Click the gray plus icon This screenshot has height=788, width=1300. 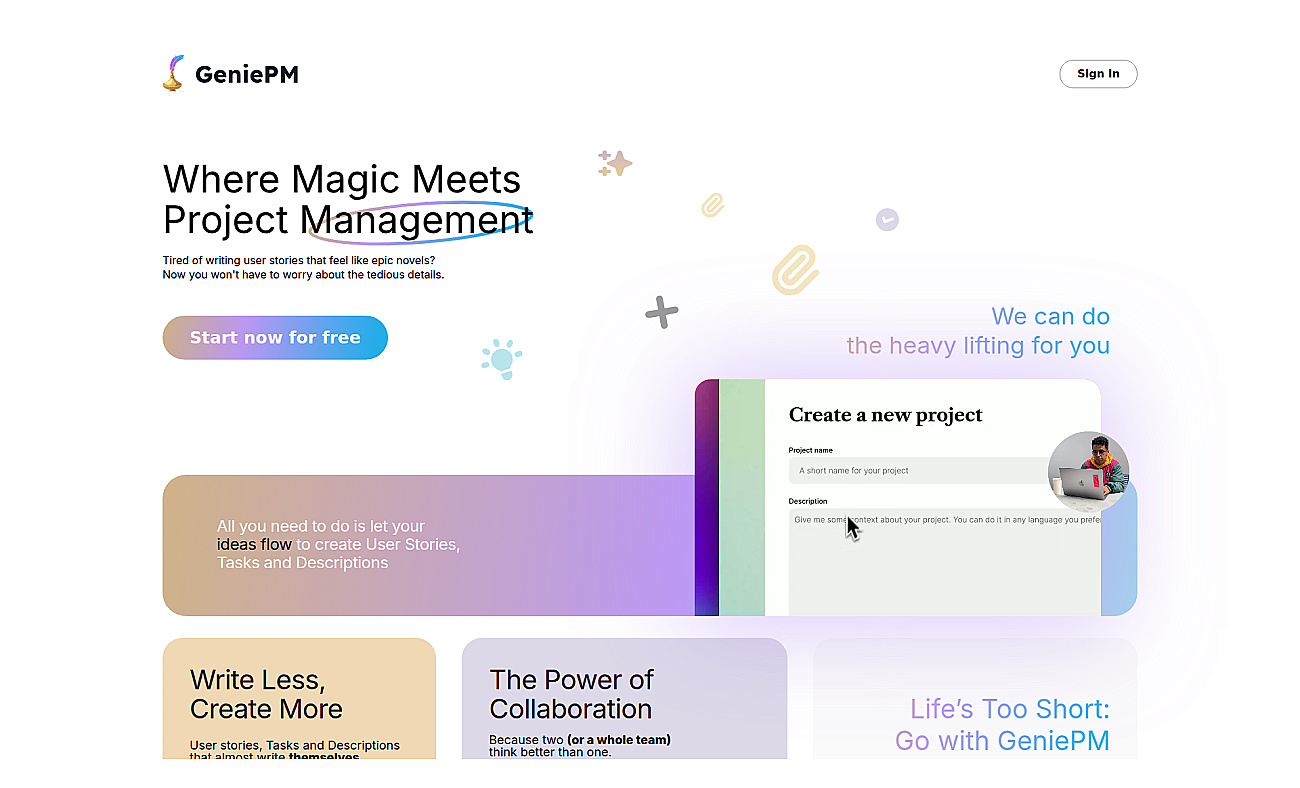coord(661,312)
